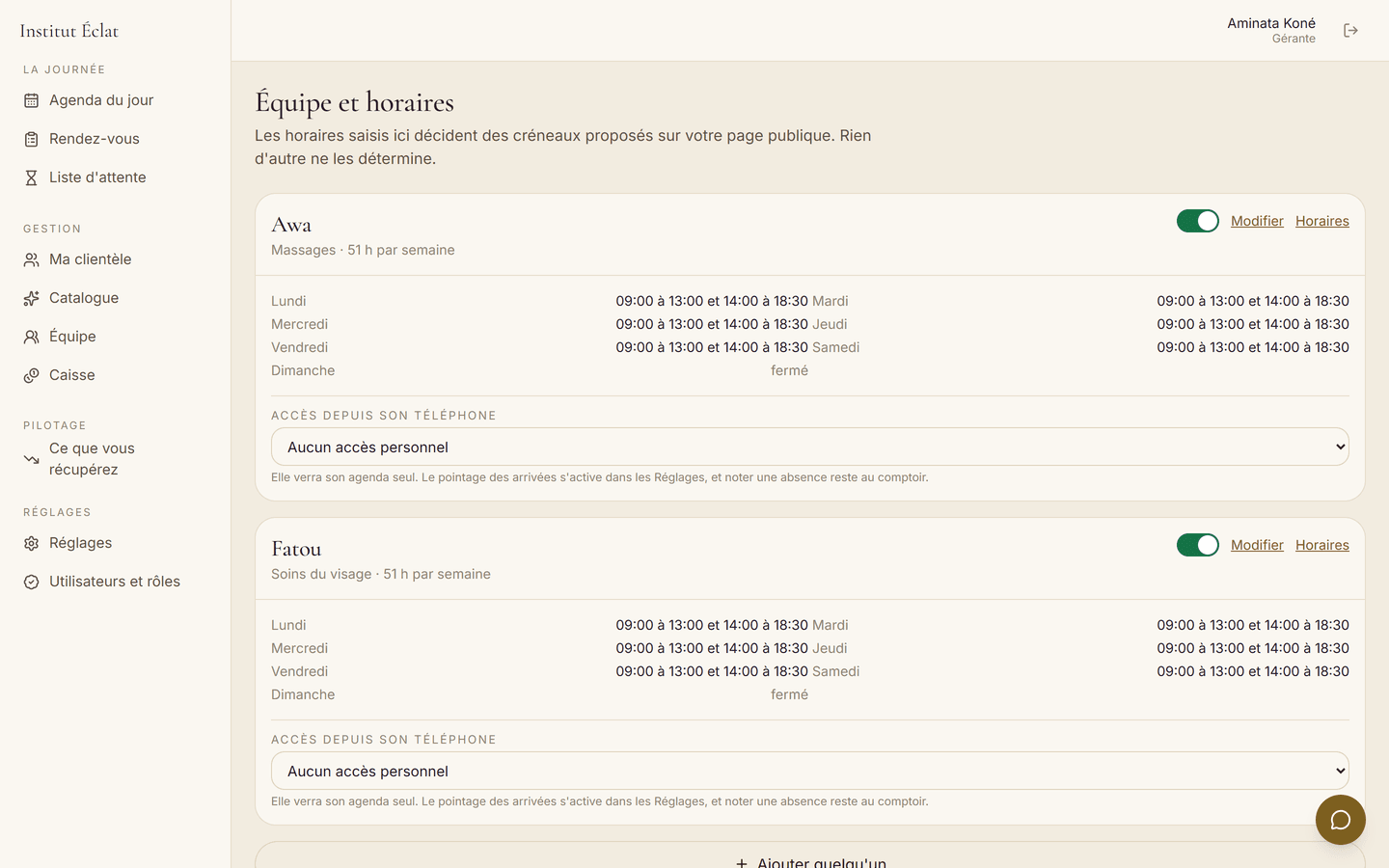Viewport: 1389px width, 868px height.
Task: Click Awa's Samedi label
Action: pyautogui.click(x=836, y=347)
